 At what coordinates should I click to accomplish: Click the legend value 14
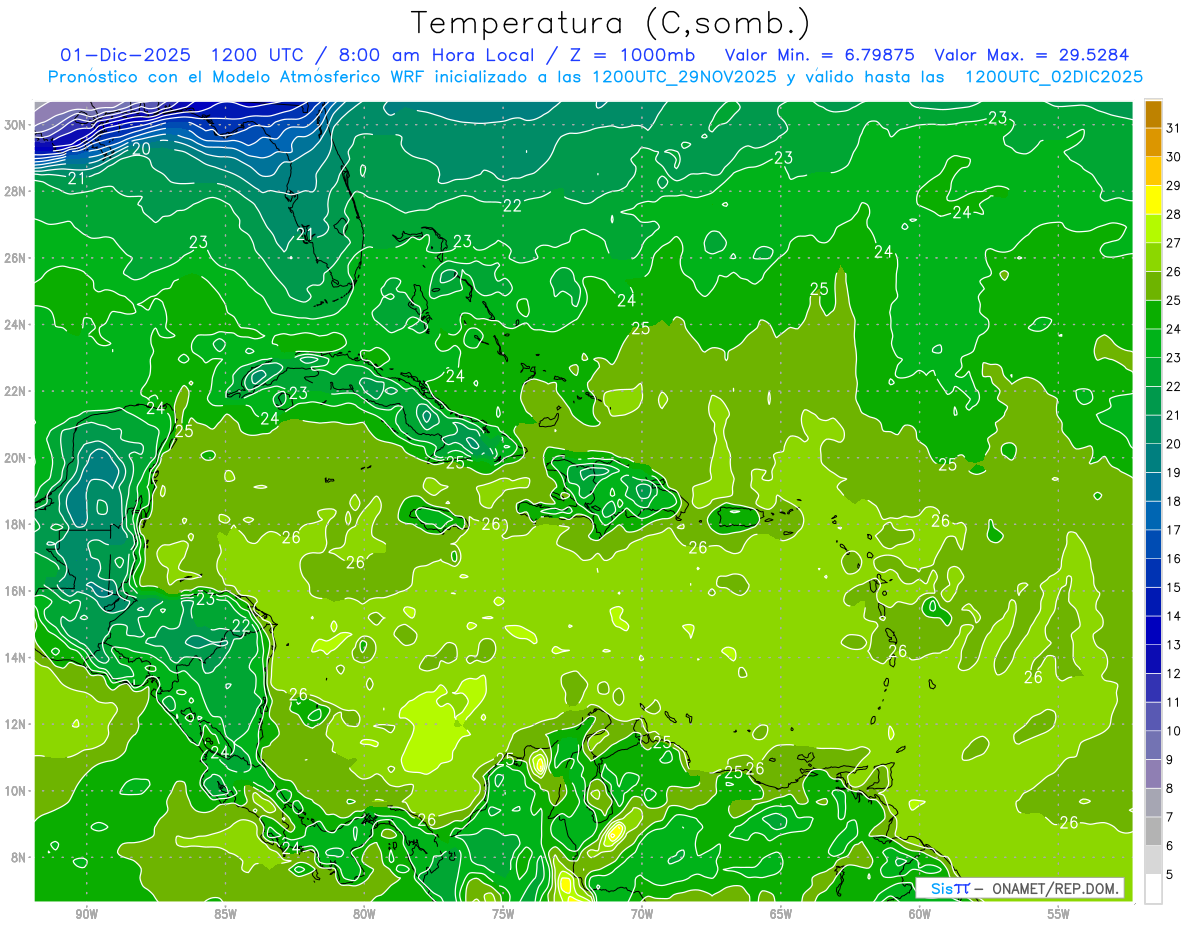(1174, 616)
